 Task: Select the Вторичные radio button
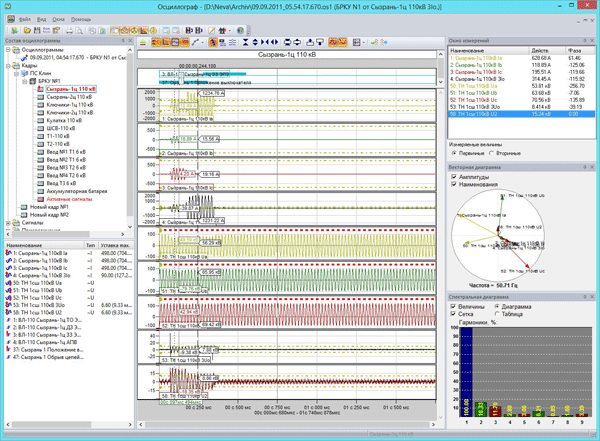[x=492, y=153]
